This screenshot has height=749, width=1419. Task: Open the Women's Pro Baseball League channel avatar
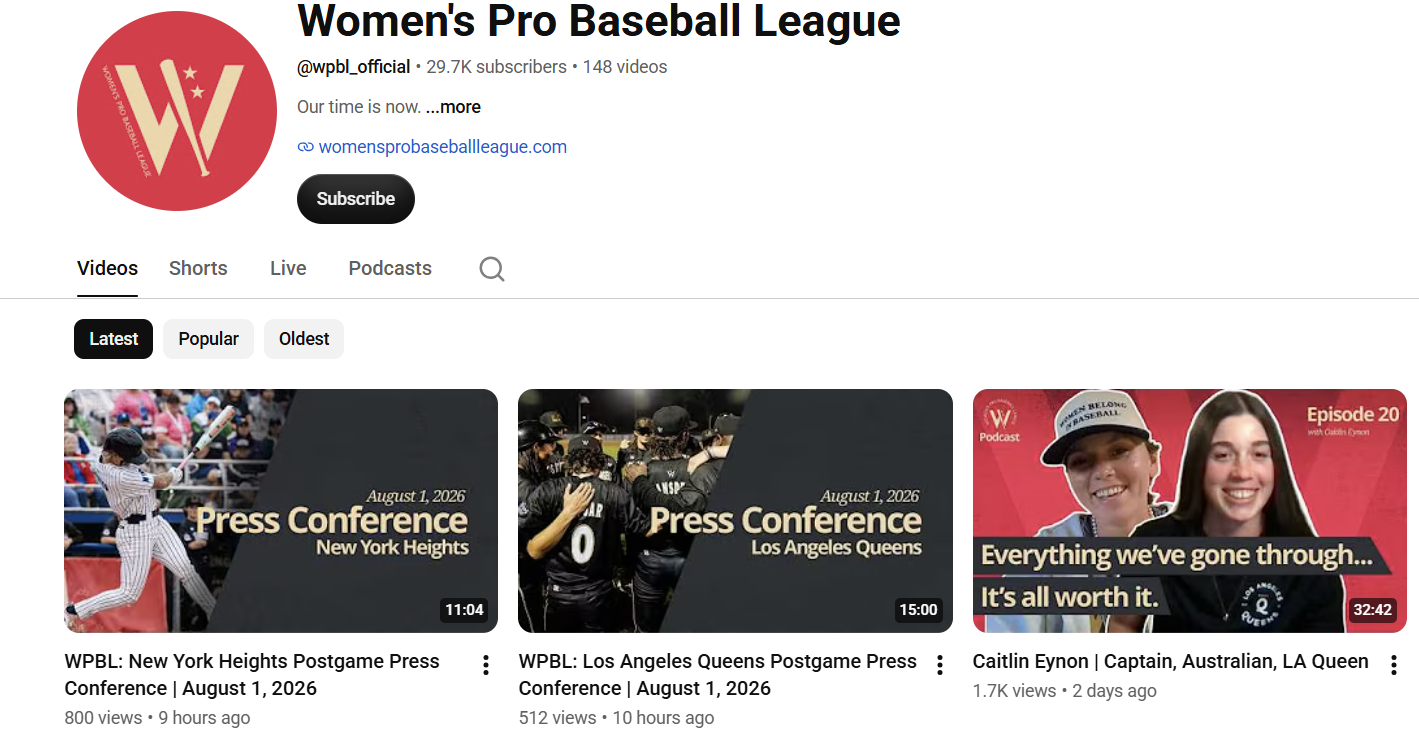[x=177, y=111]
